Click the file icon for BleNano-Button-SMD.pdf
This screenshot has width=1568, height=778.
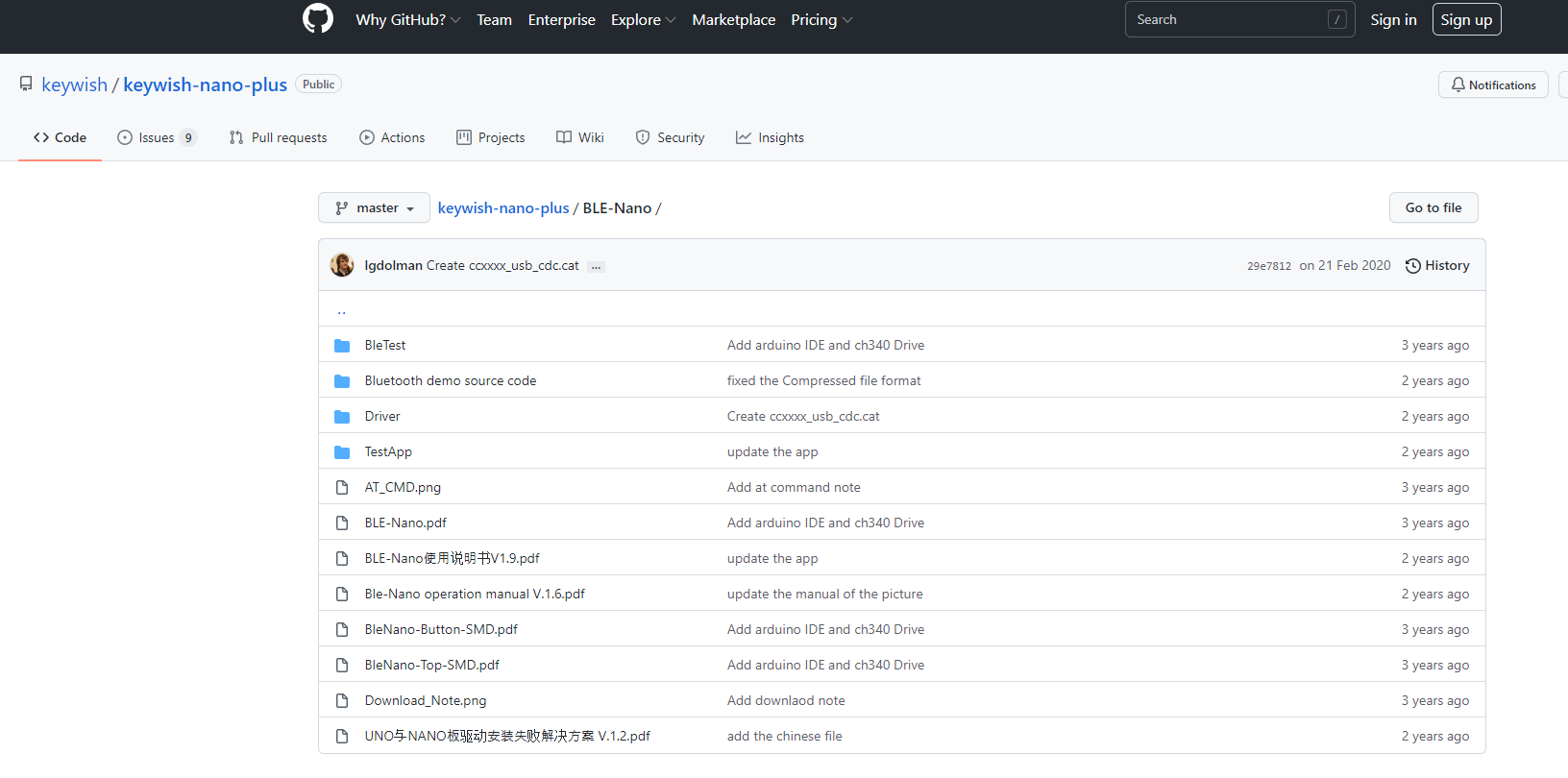coord(342,629)
